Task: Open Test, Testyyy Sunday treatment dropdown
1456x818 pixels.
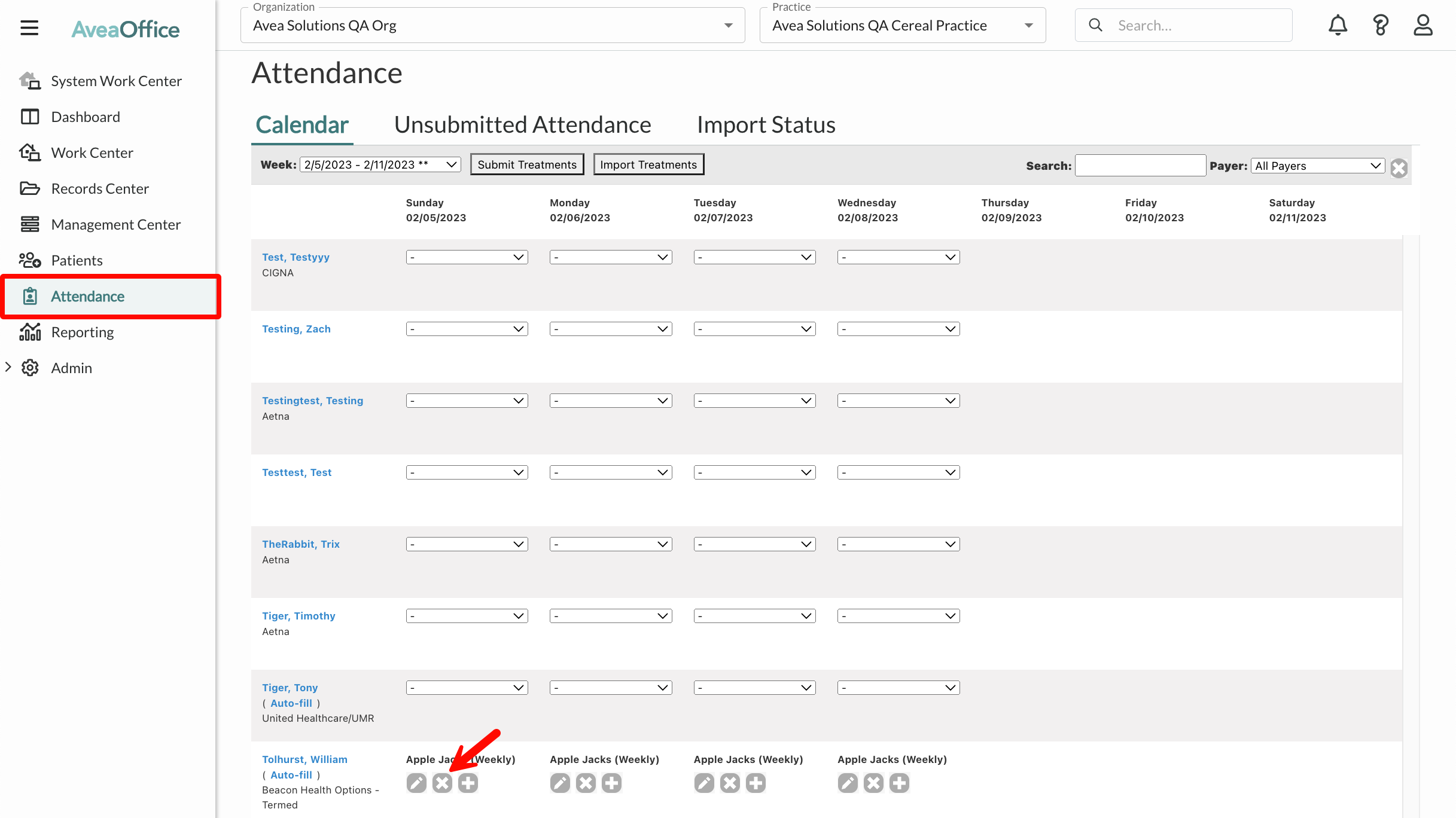Action: tap(467, 257)
